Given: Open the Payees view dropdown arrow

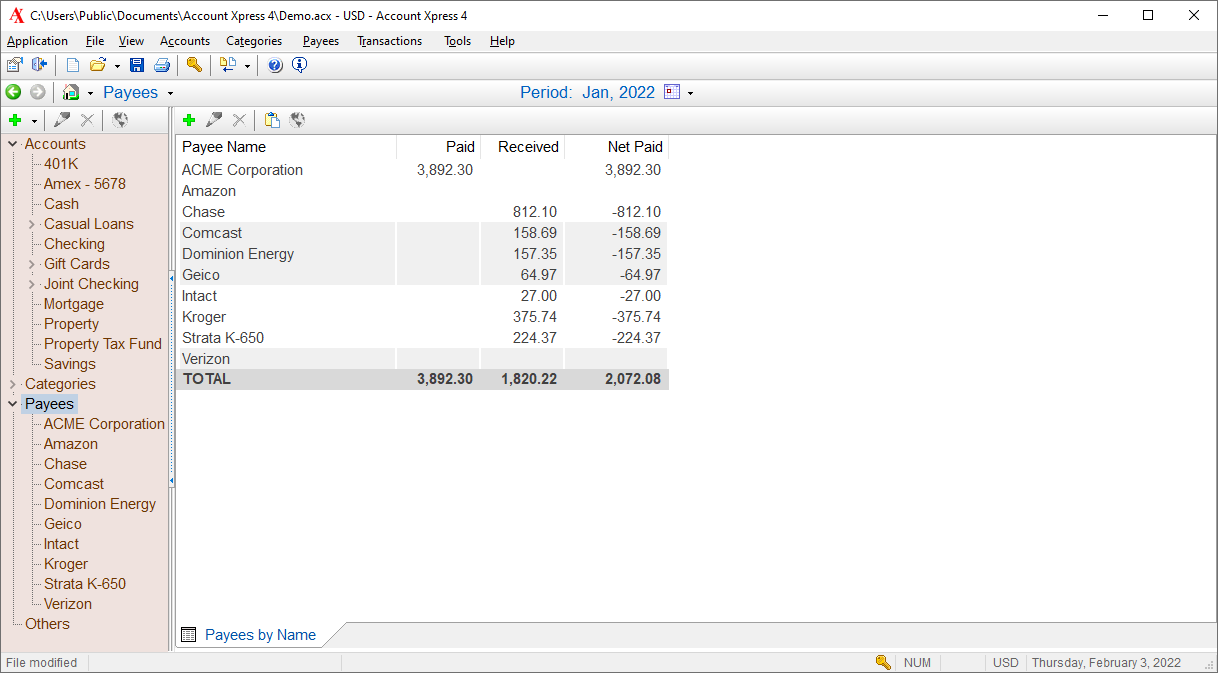Looking at the screenshot, I should (x=170, y=93).
